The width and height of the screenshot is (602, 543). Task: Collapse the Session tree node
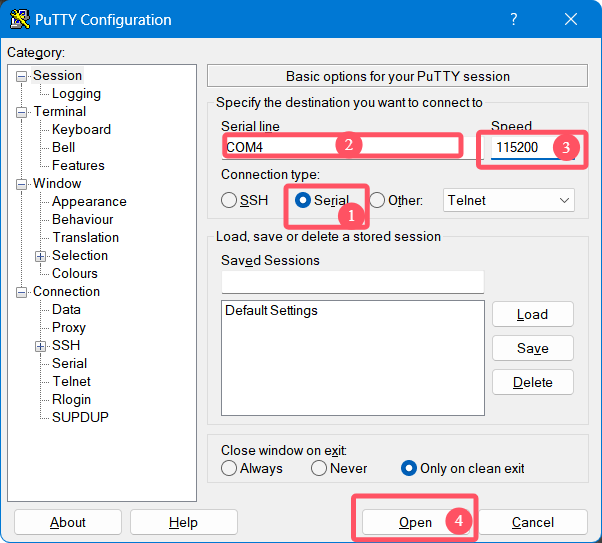pyautogui.click(x=22, y=76)
